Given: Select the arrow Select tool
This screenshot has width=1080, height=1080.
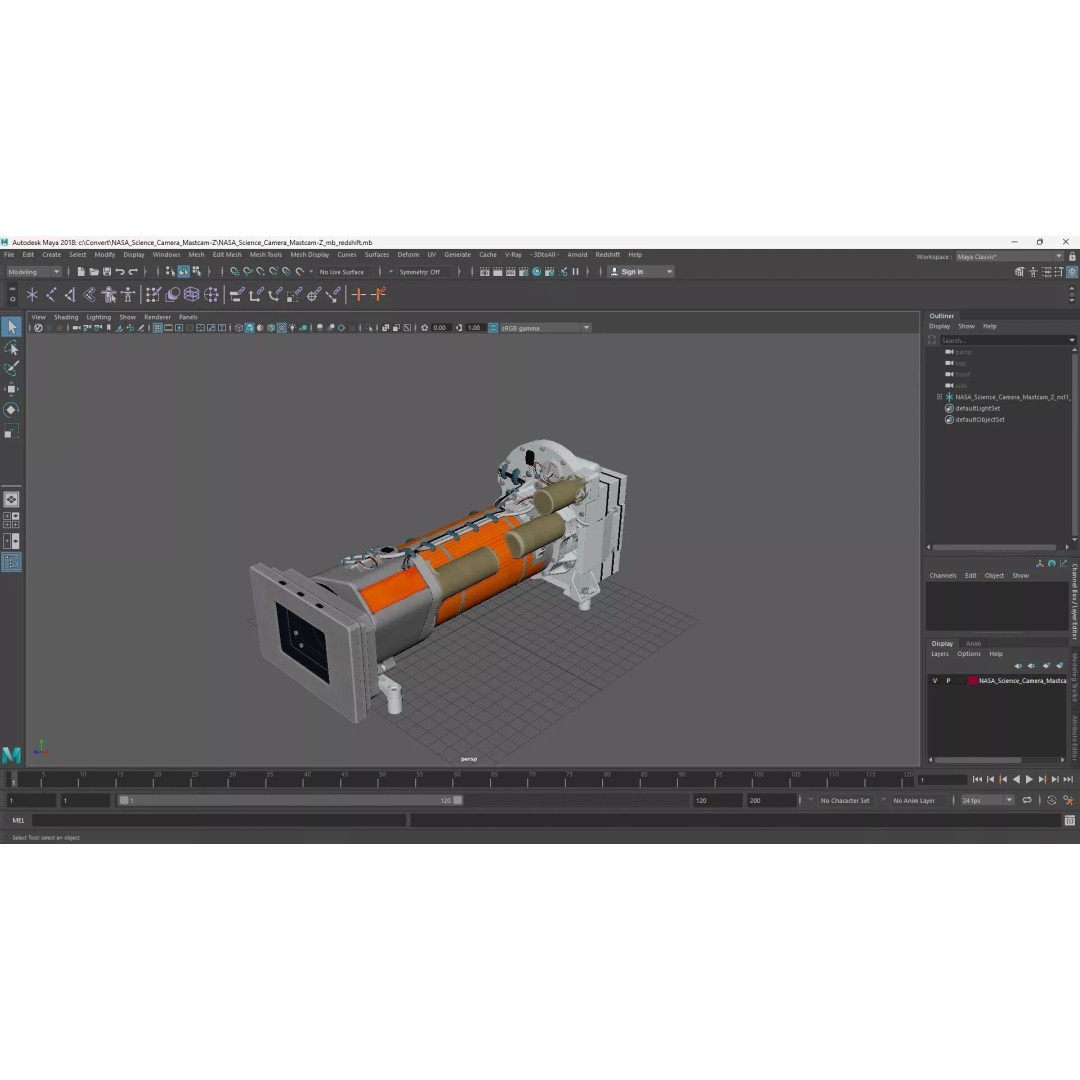Looking at the screenshot, I should pos(12,326).
